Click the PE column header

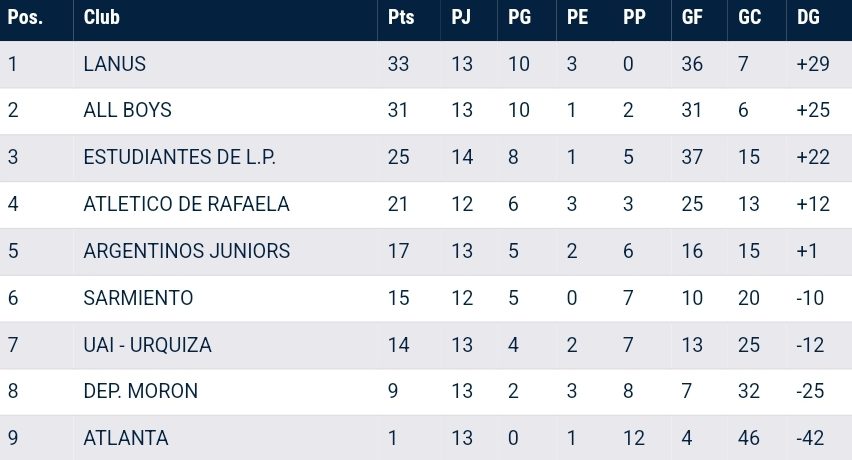pyautogui.click(x=577, y=17)
